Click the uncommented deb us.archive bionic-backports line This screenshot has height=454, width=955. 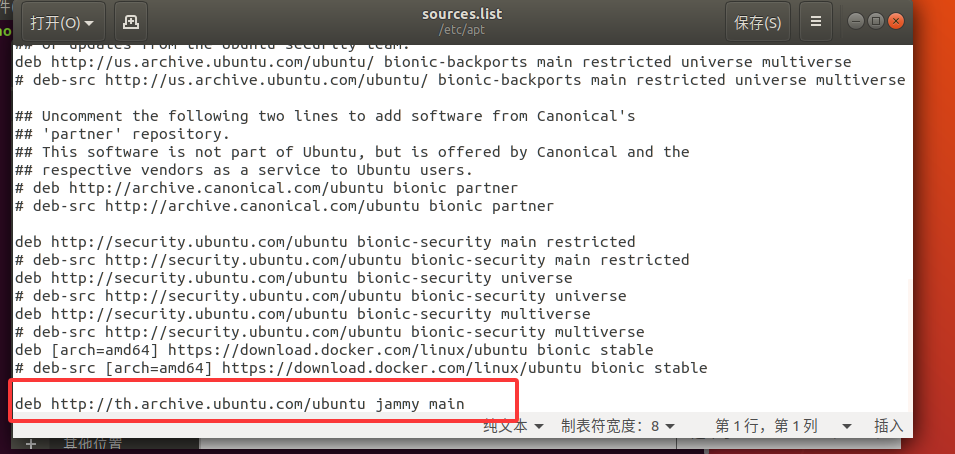(433, 62)
